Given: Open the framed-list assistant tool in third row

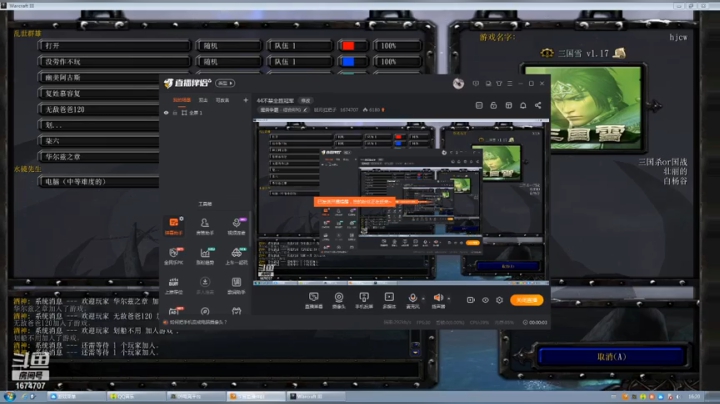Looking at the screenshot, I should 236,285.
